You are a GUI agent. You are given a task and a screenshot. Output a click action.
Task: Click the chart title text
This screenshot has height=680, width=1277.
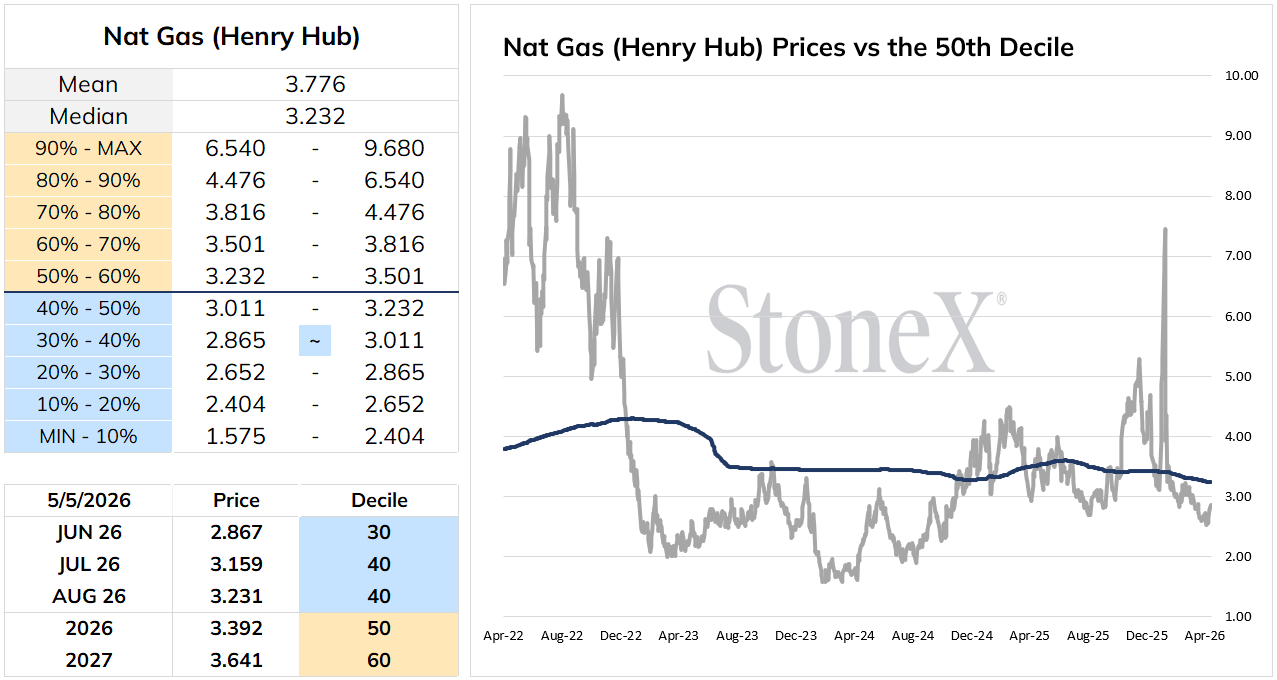pos(788,47)
